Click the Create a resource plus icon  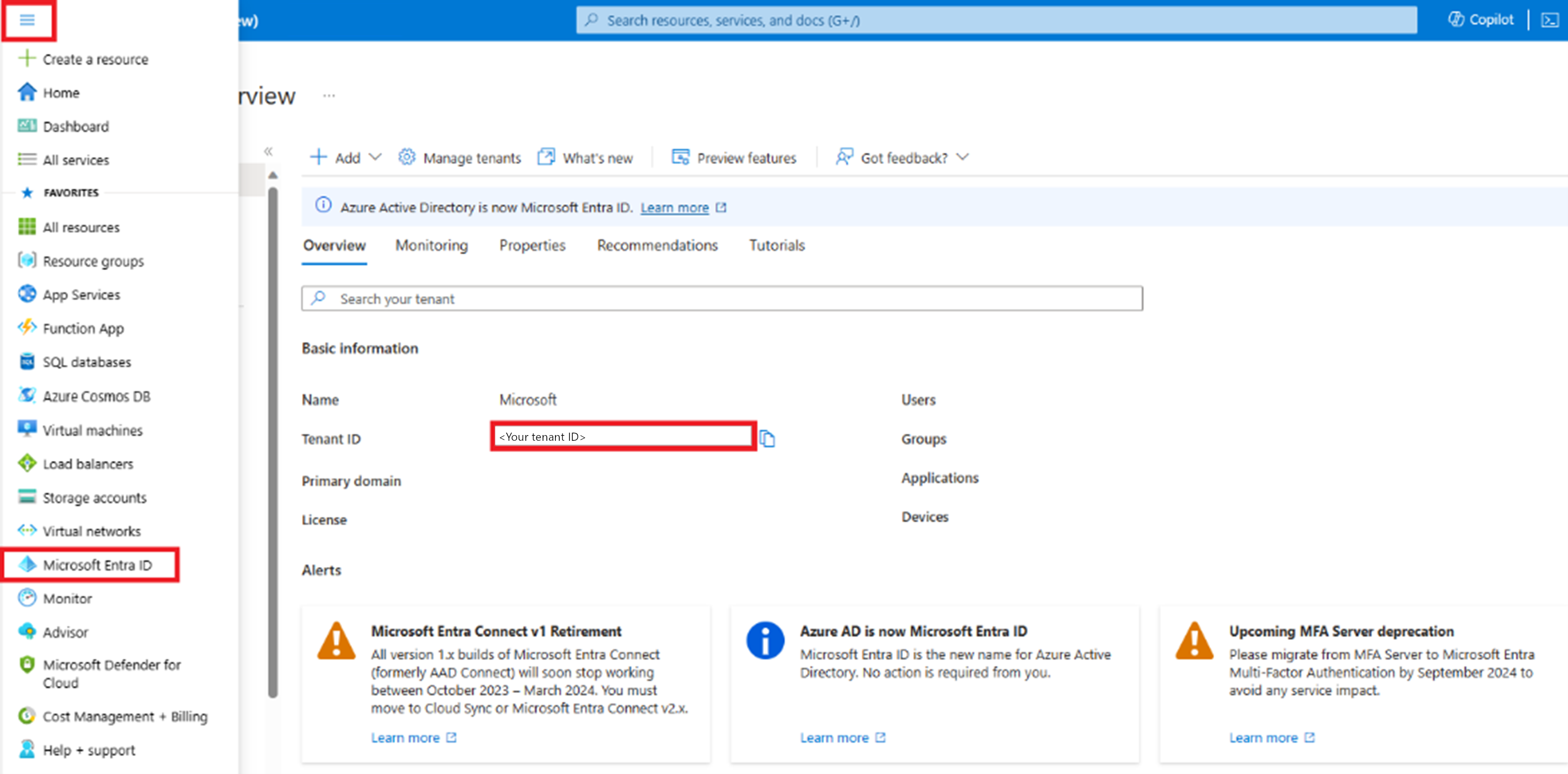(x=27, y=58)
